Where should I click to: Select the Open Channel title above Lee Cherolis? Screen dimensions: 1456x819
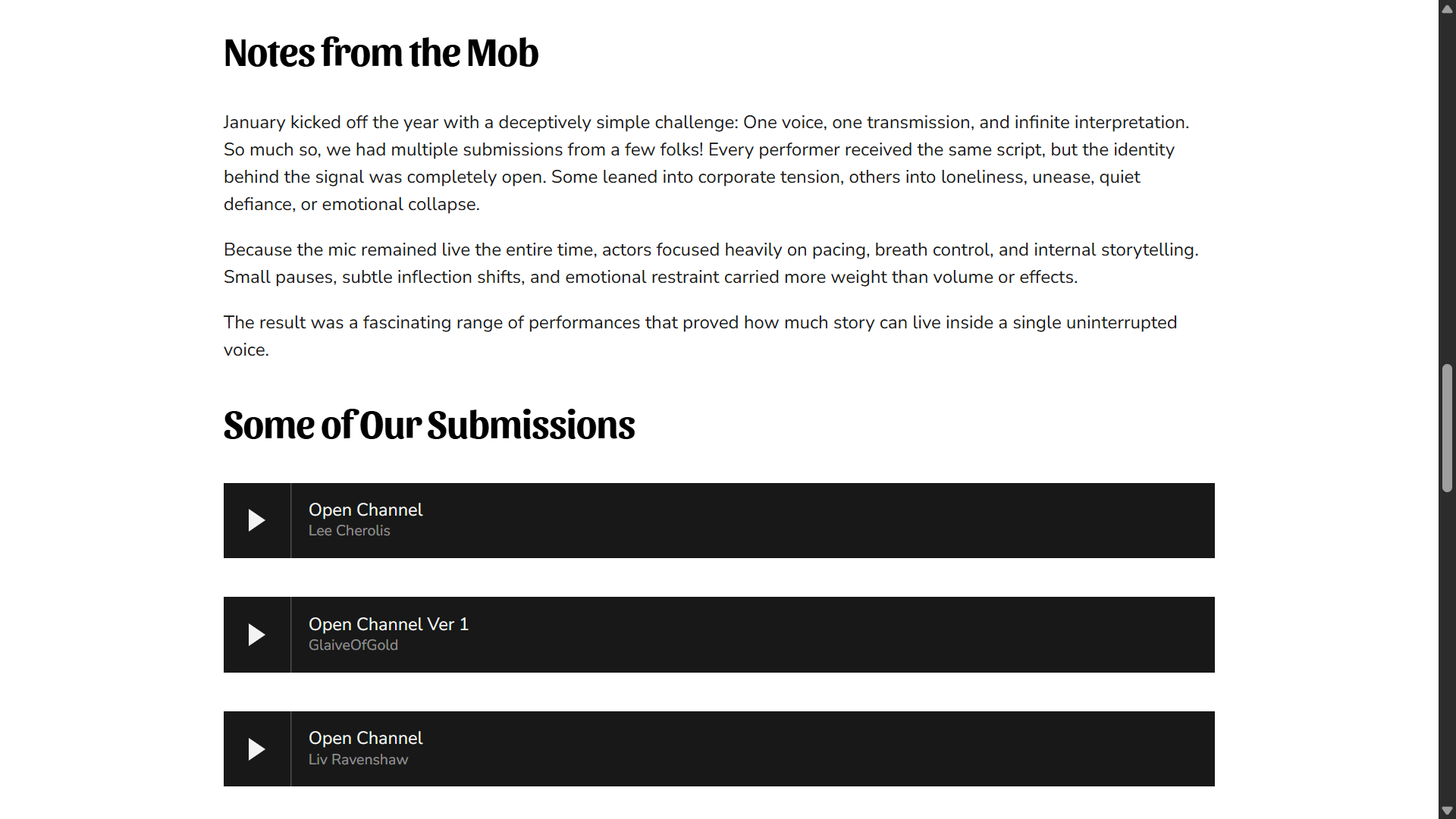pos(366,510)
